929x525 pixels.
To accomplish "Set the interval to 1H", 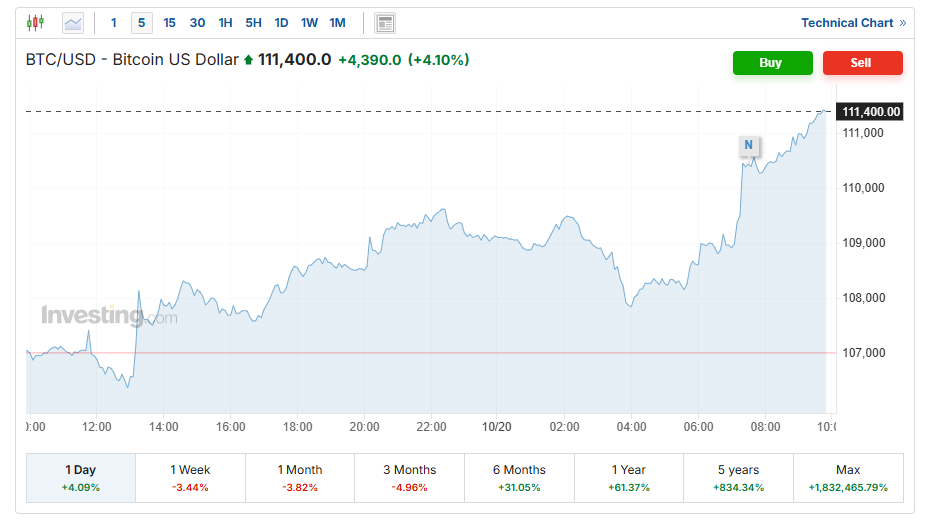I will (225, 22).
